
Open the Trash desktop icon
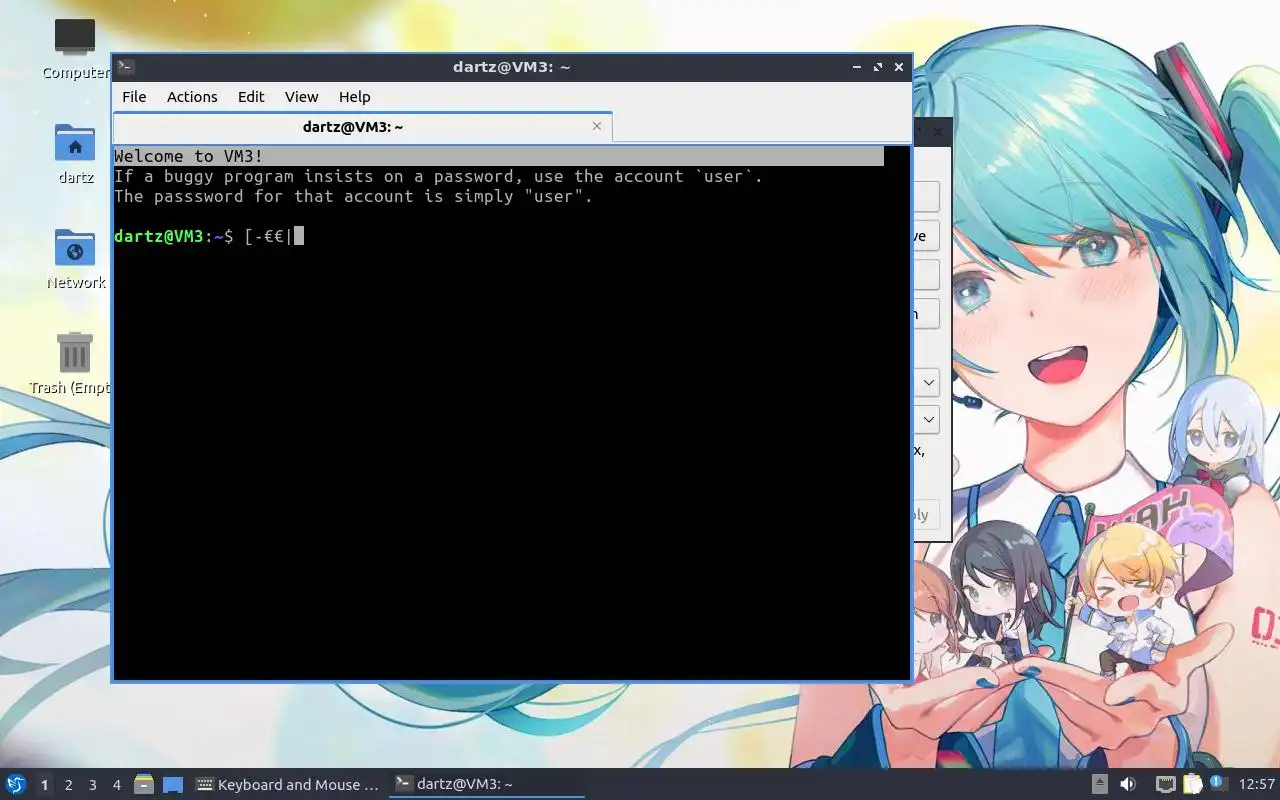pyautogui.click(x=74, y=364)
